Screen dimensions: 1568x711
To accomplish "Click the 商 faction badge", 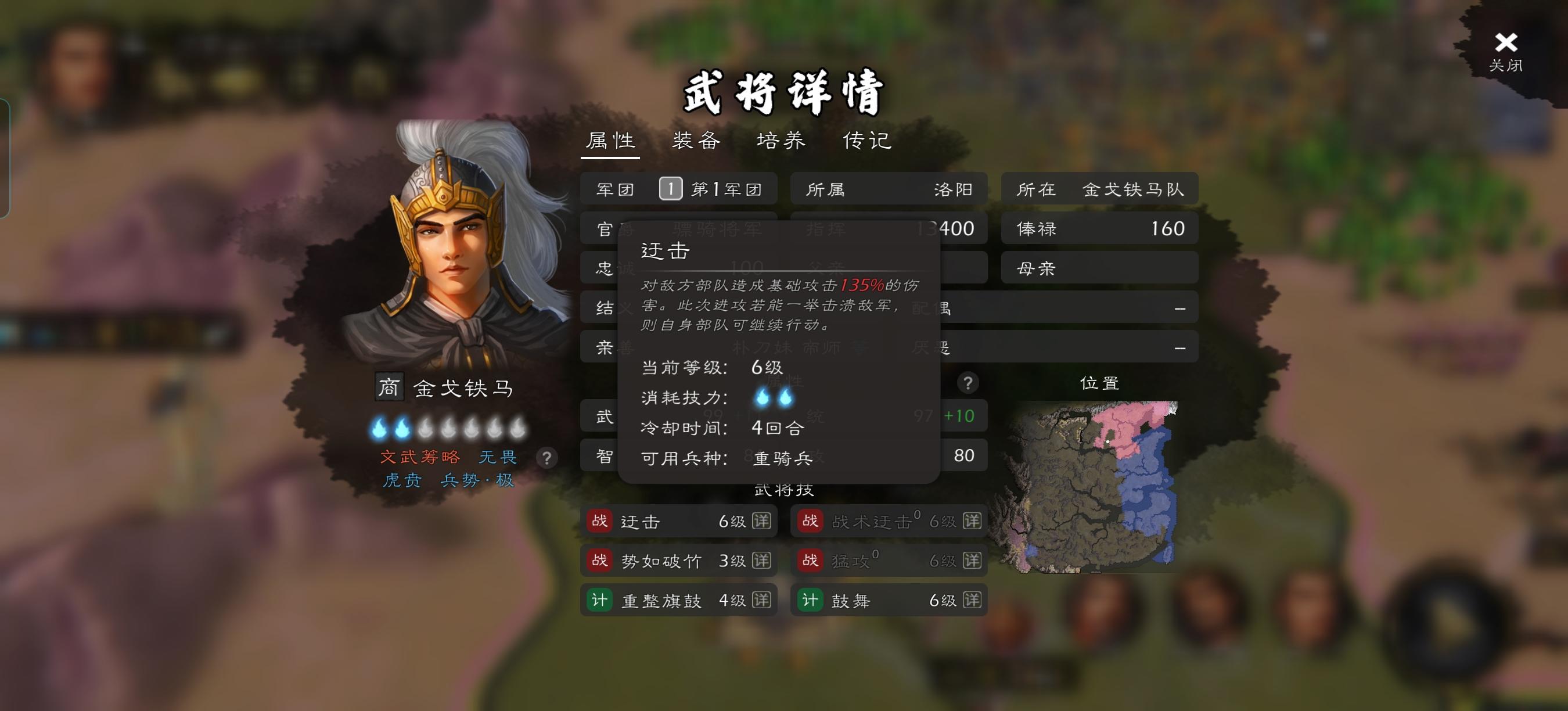I will click(x=389, y=388).
